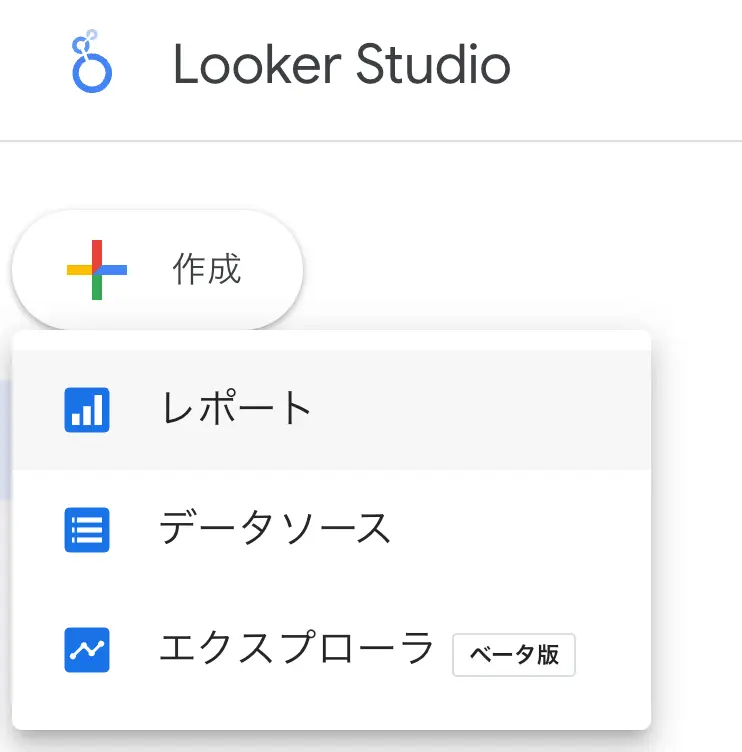This screenshot has height=752, width=742.
Task: Select the エクスプローラ line chart icon
Action: pos(87,650)
